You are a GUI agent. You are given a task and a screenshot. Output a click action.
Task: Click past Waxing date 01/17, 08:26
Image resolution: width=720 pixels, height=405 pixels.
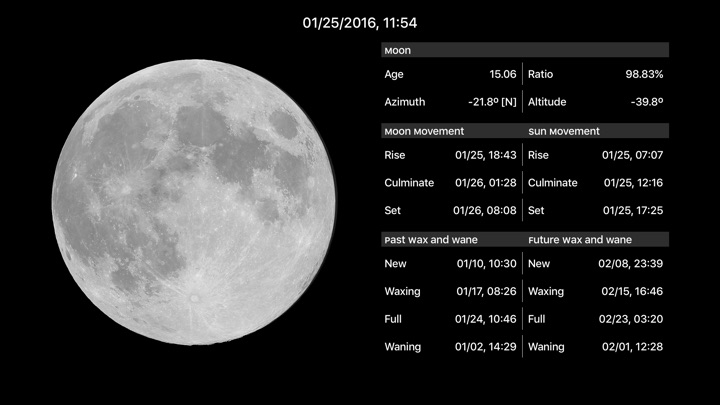coord(486,291)
